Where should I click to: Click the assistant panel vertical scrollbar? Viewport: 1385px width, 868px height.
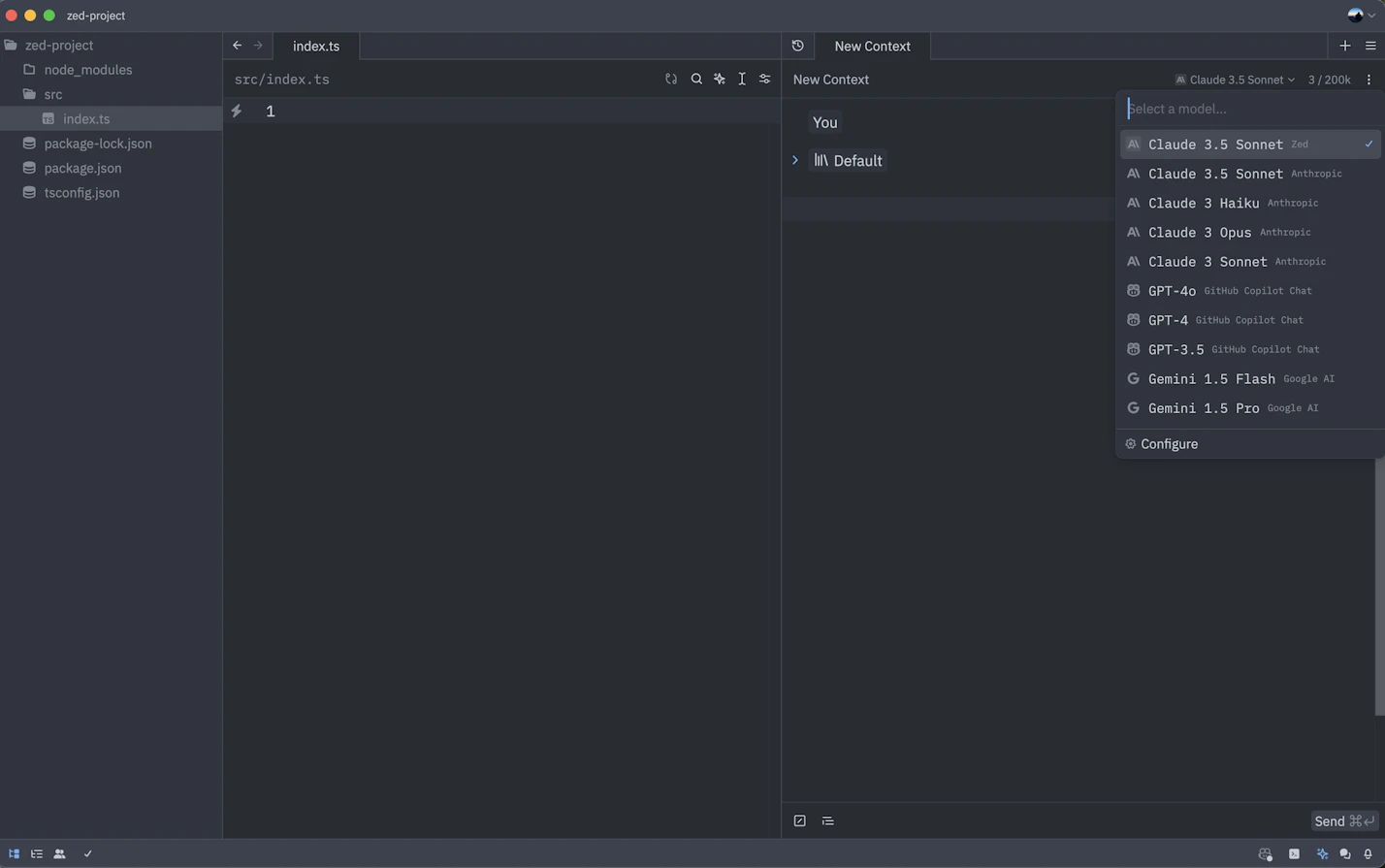(x=1379, y=582)
